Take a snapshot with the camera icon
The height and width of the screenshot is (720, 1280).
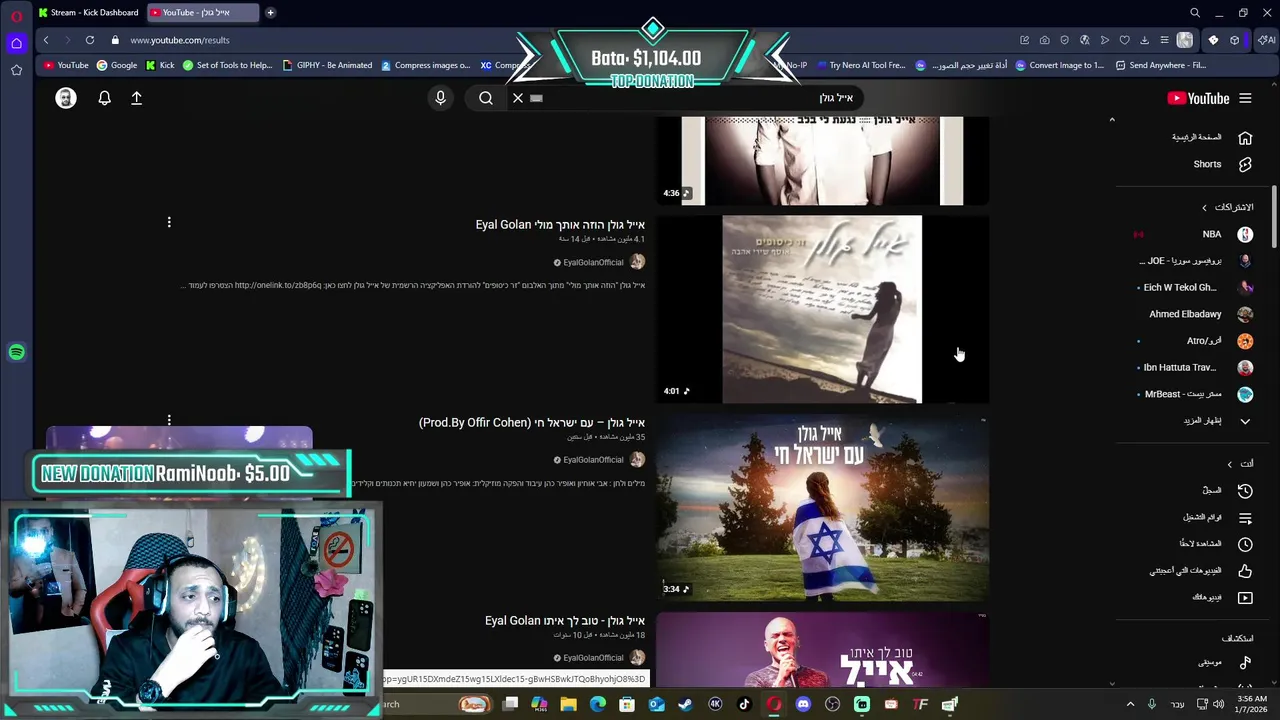(1044, 40)
